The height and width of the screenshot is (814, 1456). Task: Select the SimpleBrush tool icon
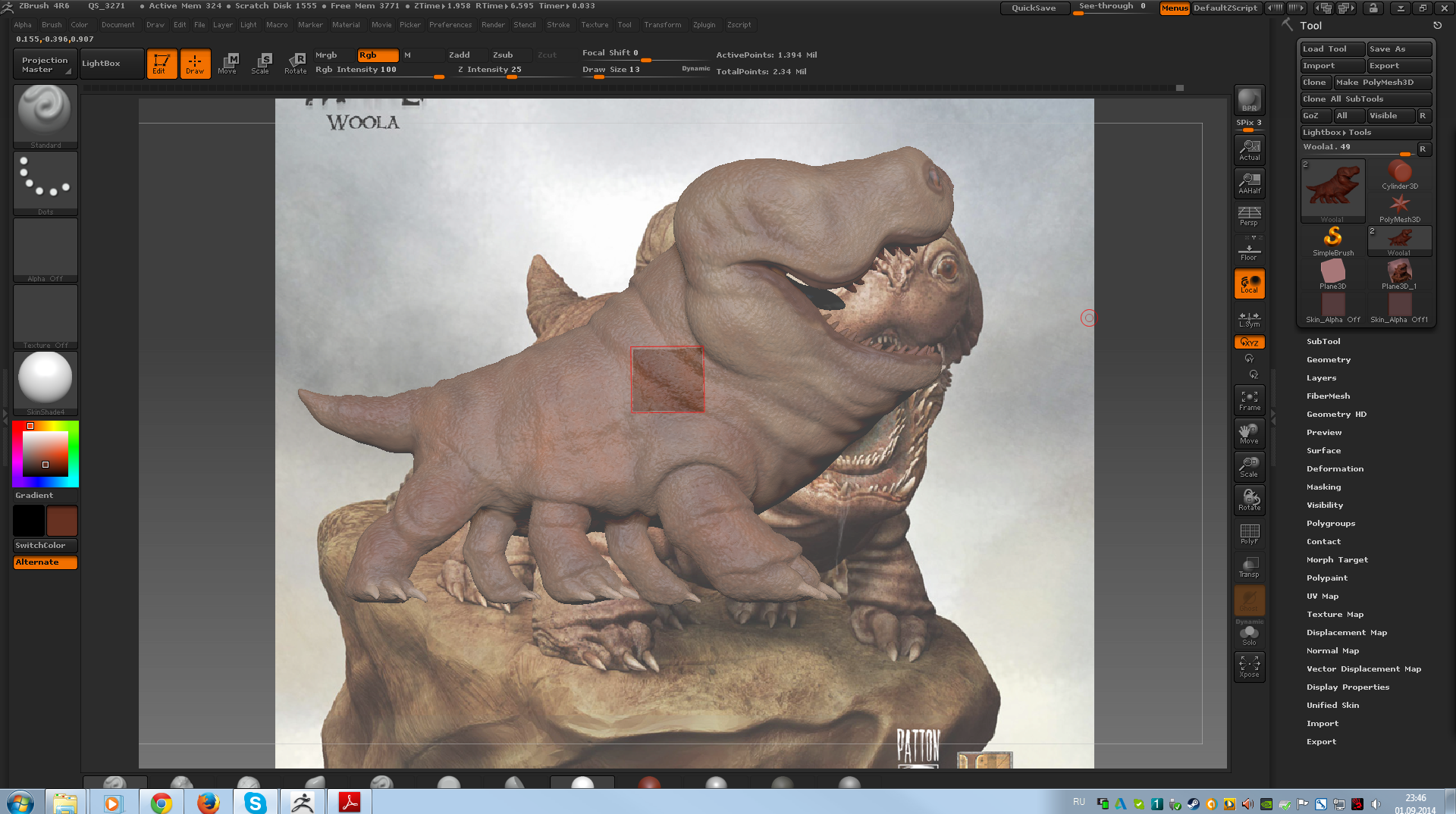pyautogui.click(x=1333, y=242)
